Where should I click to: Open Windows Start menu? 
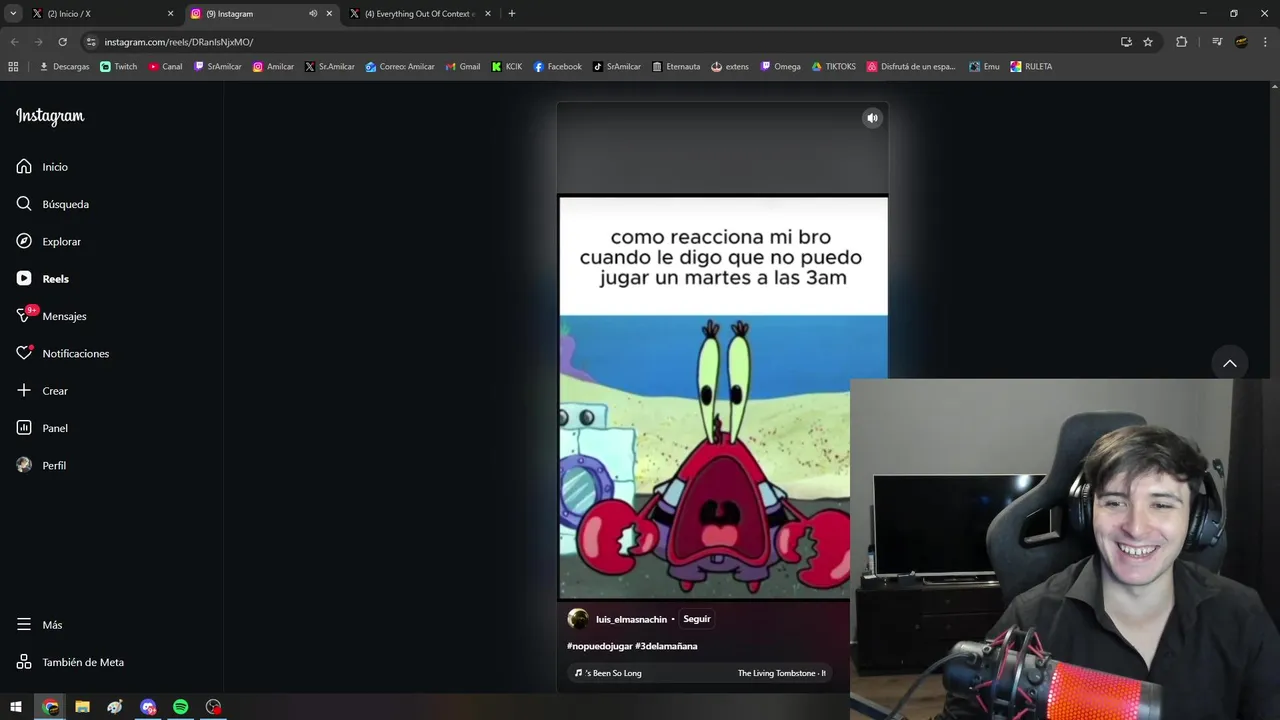pos(16,707)
